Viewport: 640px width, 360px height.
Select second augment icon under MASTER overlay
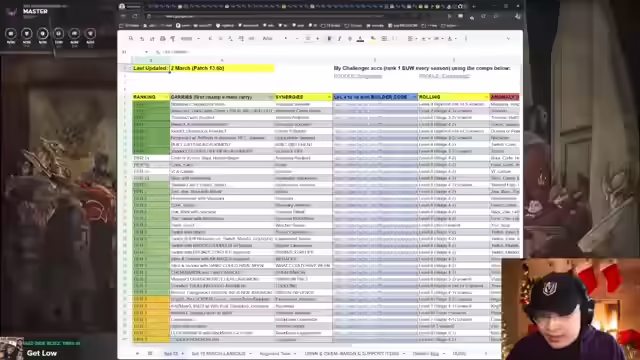(x=27, y=34)
